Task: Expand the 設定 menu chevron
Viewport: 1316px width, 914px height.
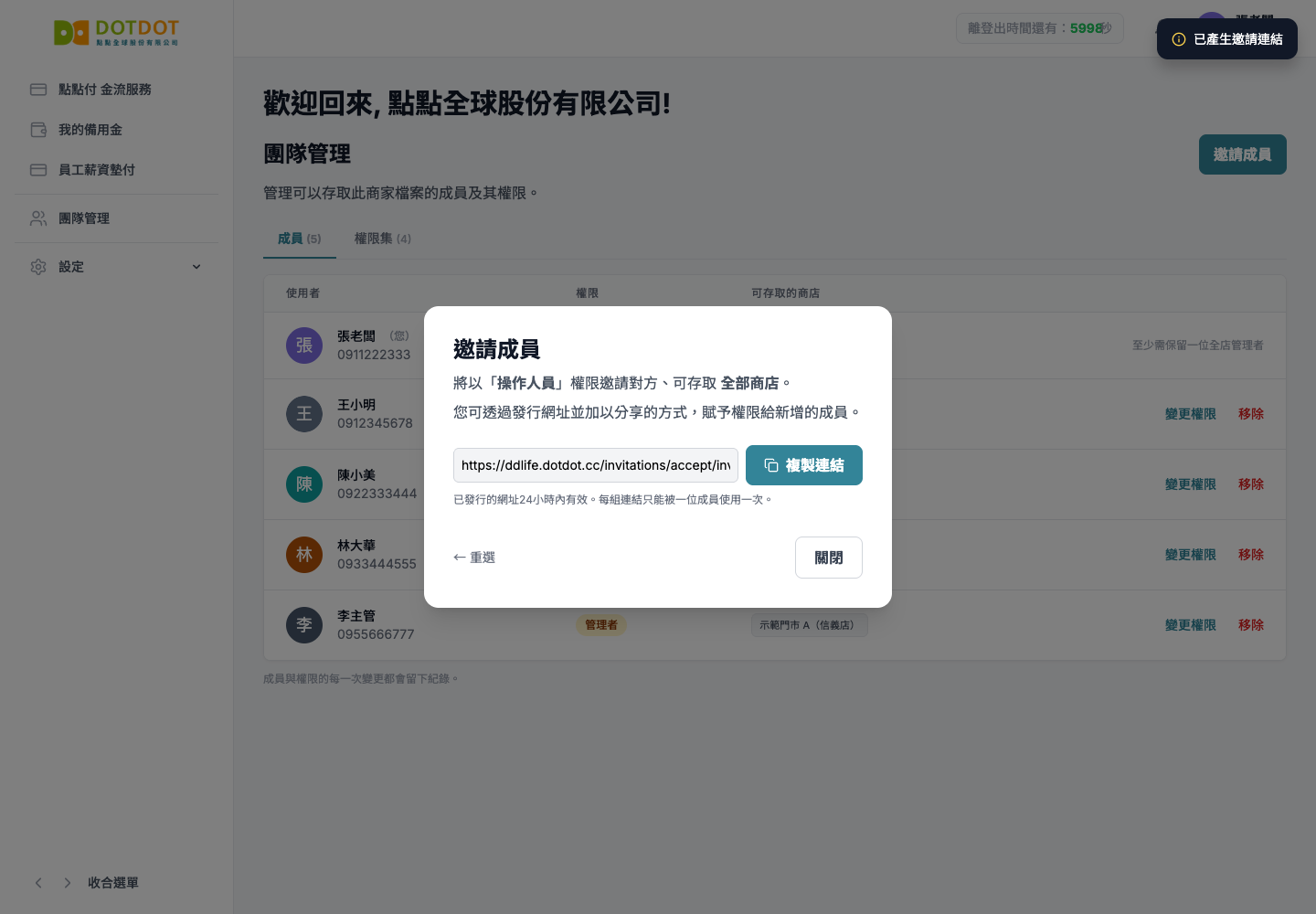Action: point(196,267)
